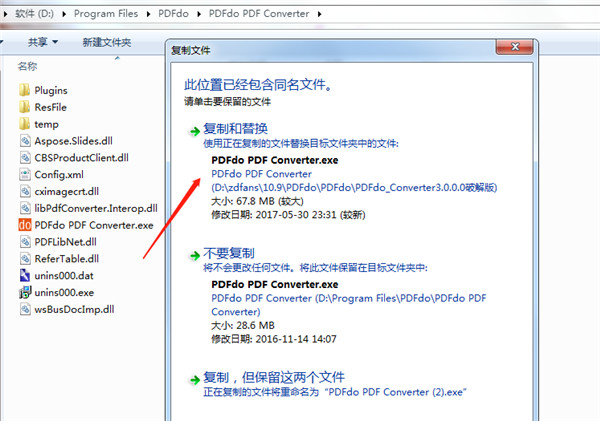Click 修改日期: 2017-05-30 23:31 text

point(288,215)
